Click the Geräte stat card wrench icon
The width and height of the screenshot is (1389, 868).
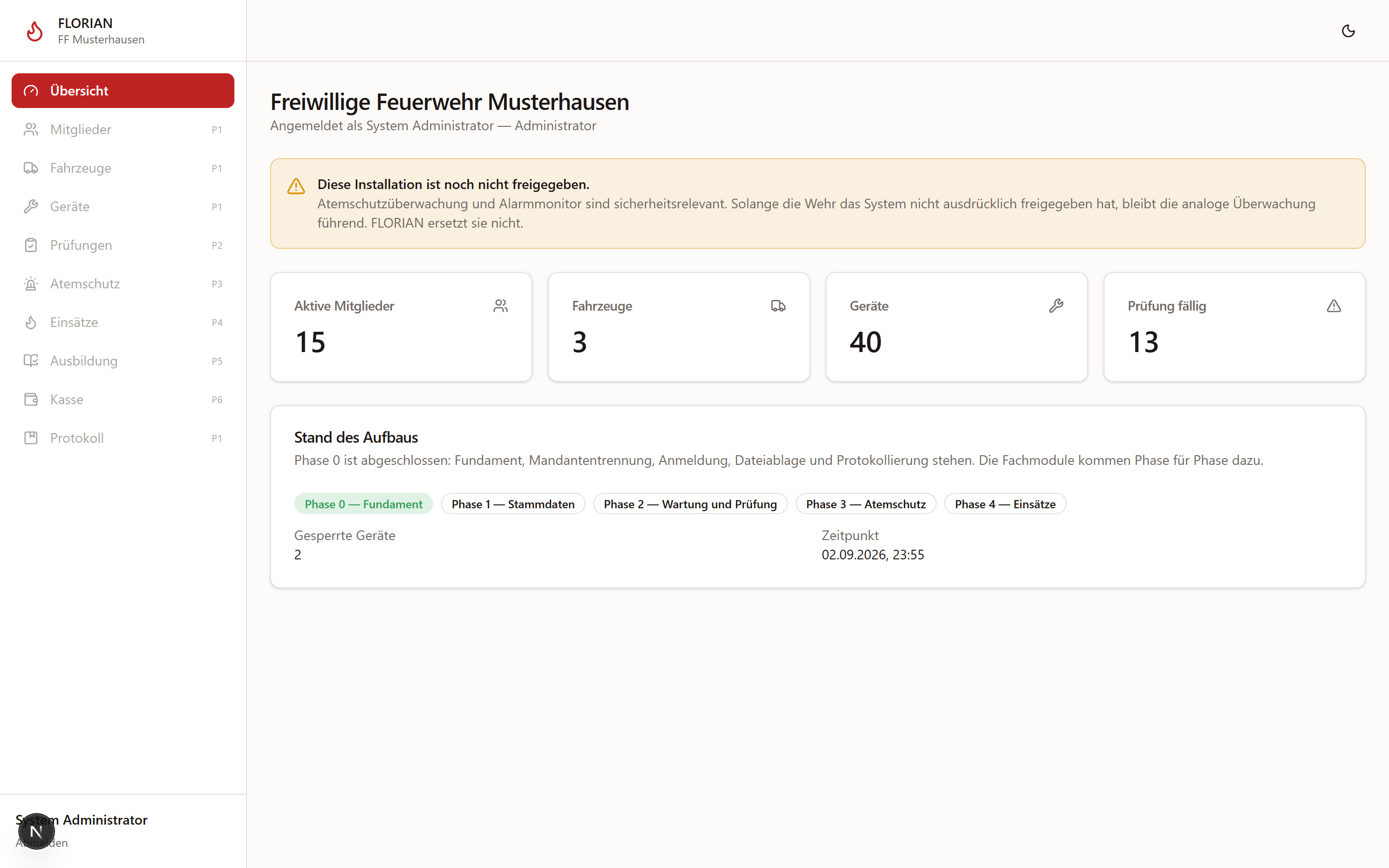coord(1056,306)
